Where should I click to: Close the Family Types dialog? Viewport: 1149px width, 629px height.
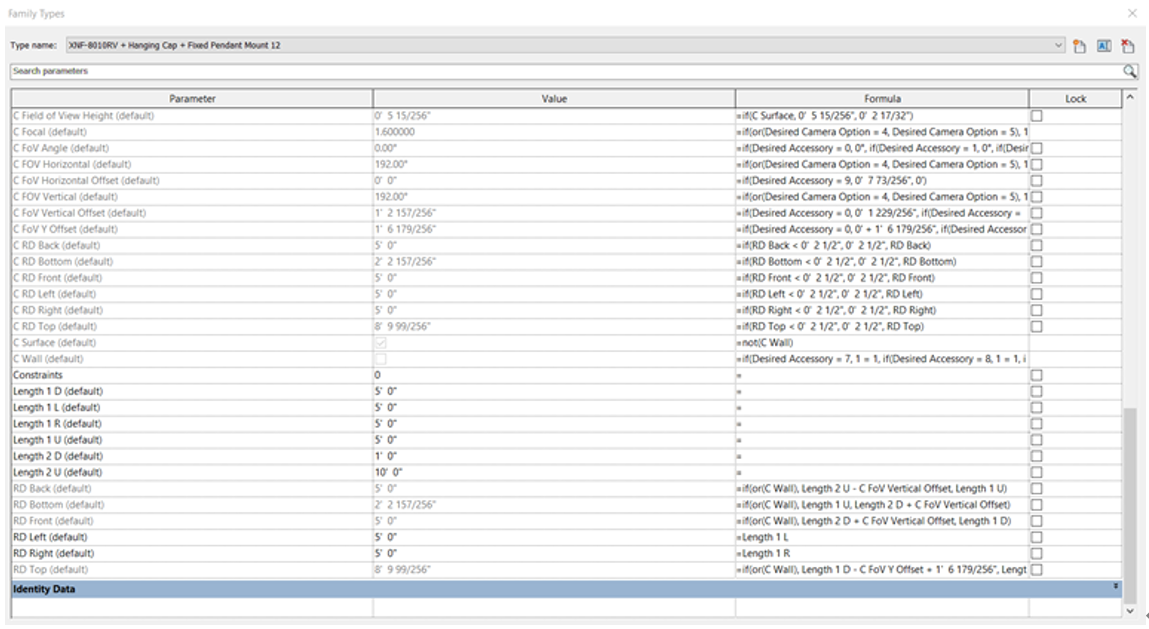click(x=1132, y=13)
